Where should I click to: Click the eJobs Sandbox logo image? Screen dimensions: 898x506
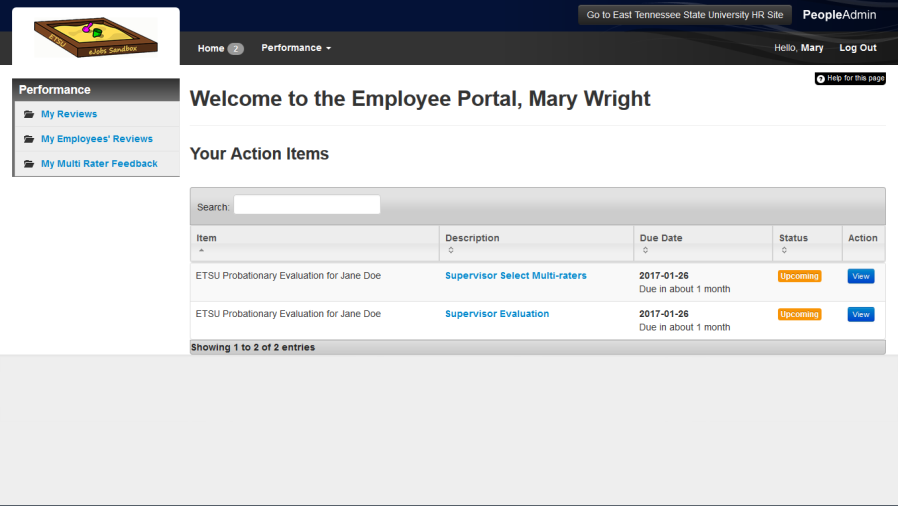95,37
